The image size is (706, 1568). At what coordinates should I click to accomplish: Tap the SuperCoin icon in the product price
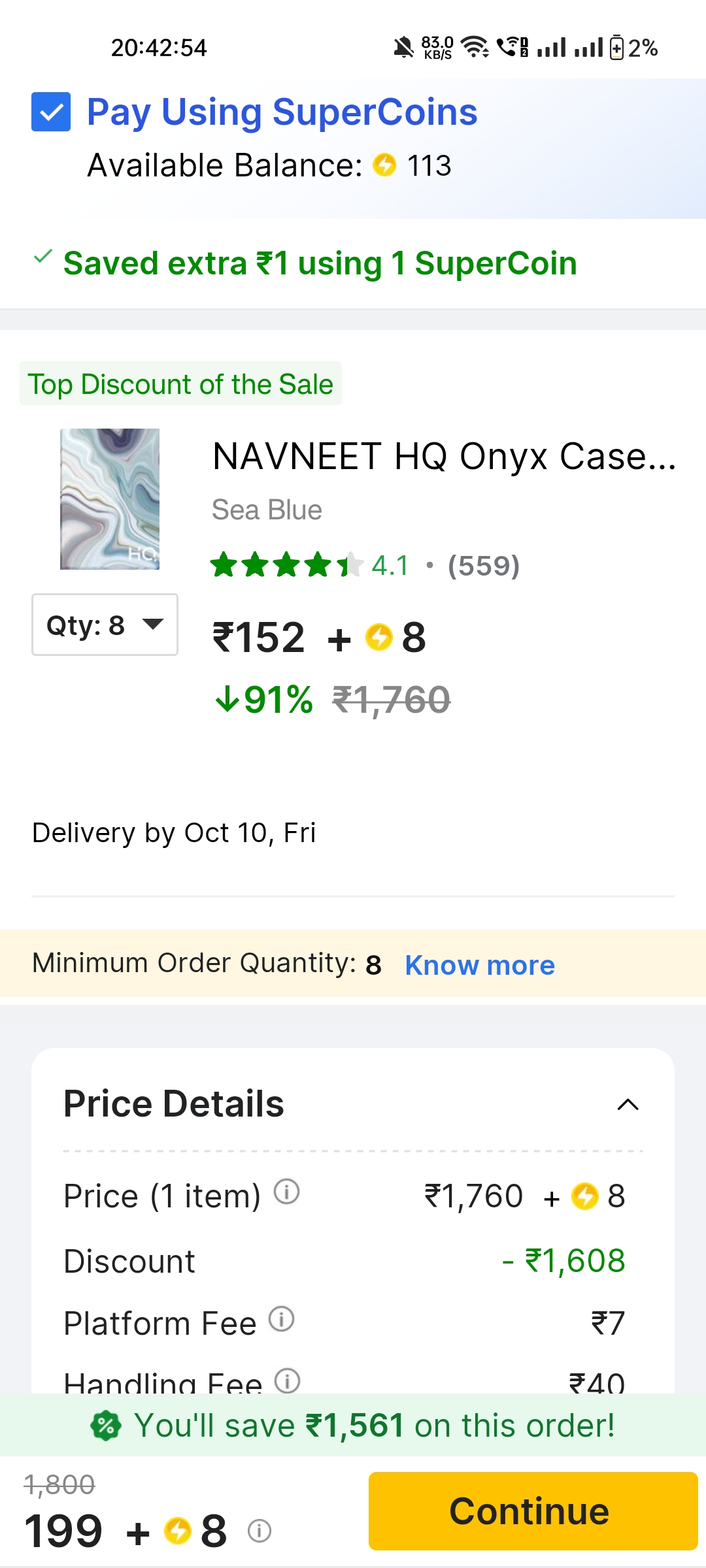point(379,637)
